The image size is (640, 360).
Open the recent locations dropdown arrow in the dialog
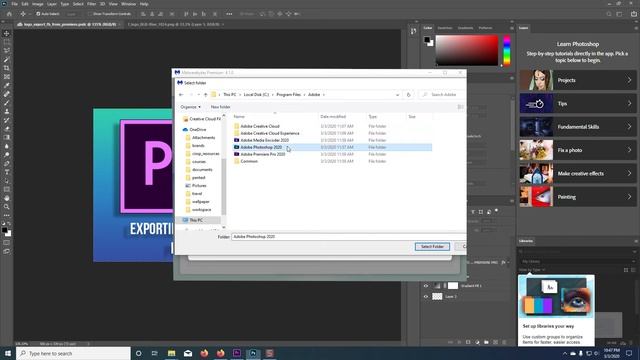pyautogui.click(x=199, y=95)
